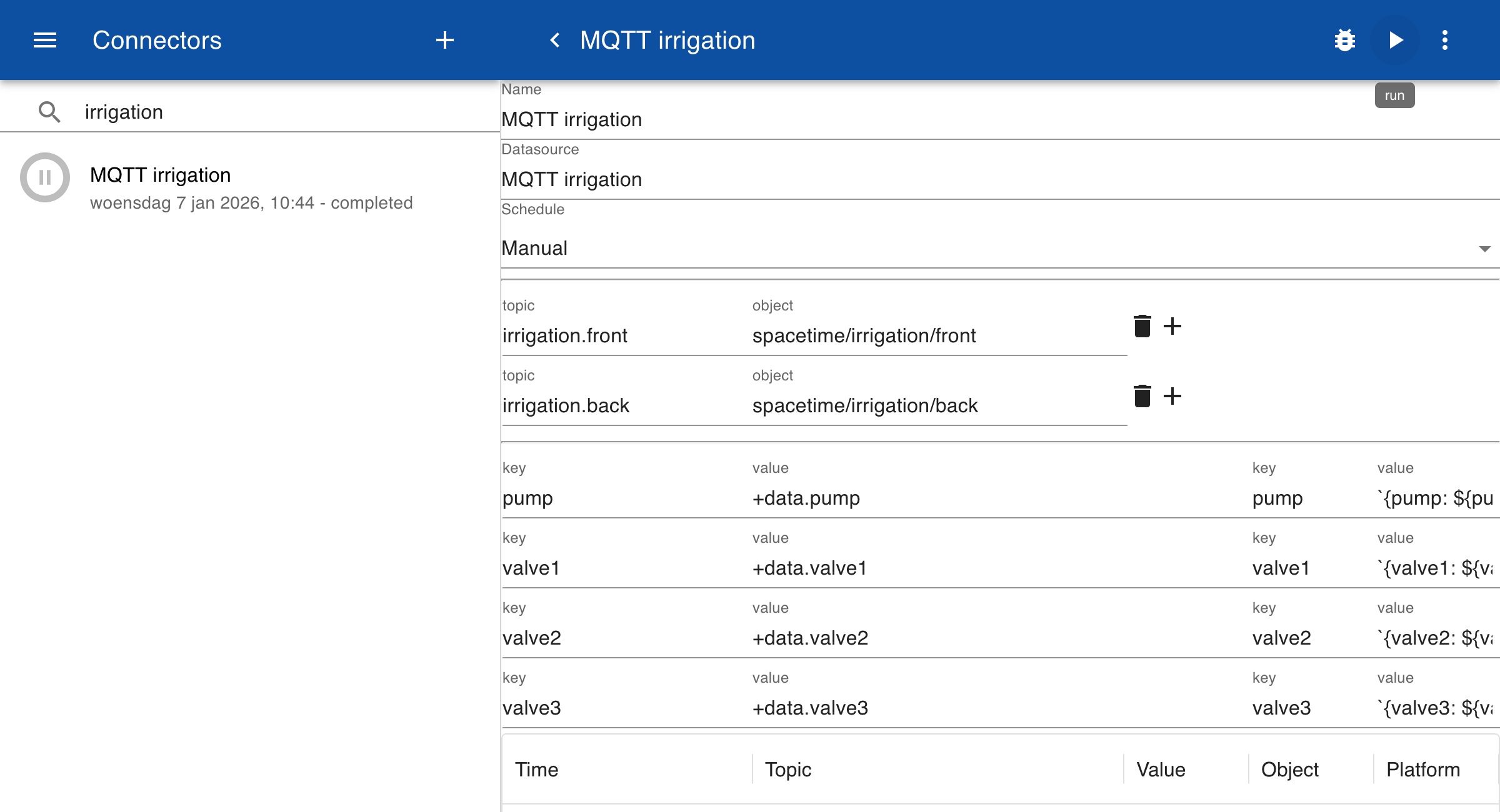
Task: Expand the Schedule dropdown arrow
Action: pos(1484,249)
